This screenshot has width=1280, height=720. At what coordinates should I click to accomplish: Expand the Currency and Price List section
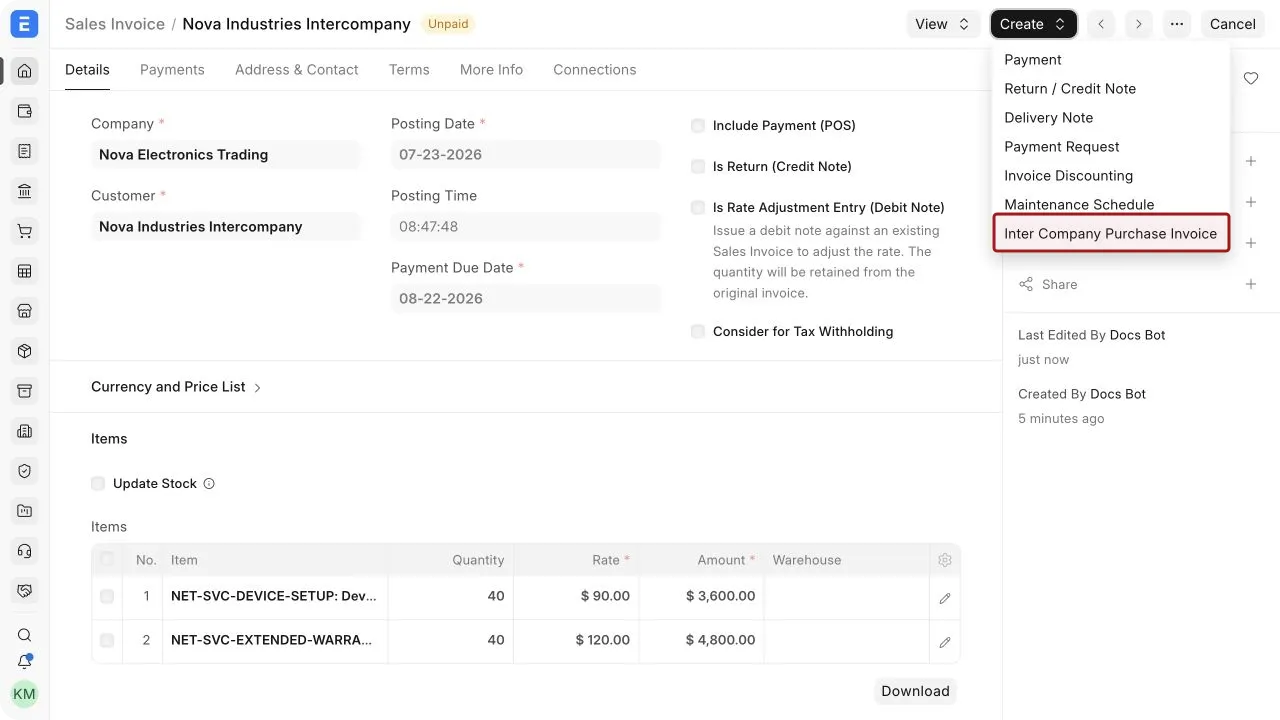coord(176,387)
